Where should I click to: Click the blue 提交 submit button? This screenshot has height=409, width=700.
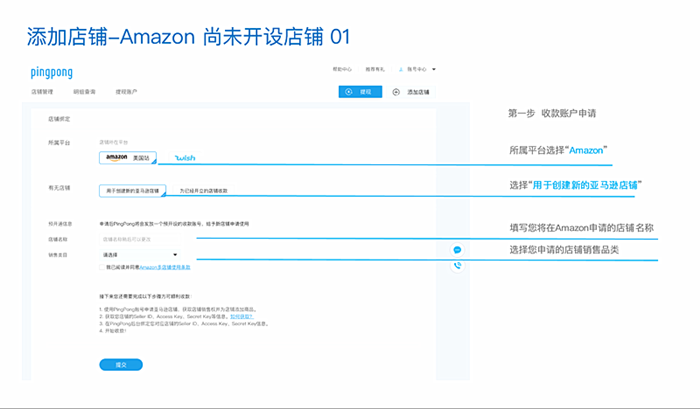coord(121,365)
